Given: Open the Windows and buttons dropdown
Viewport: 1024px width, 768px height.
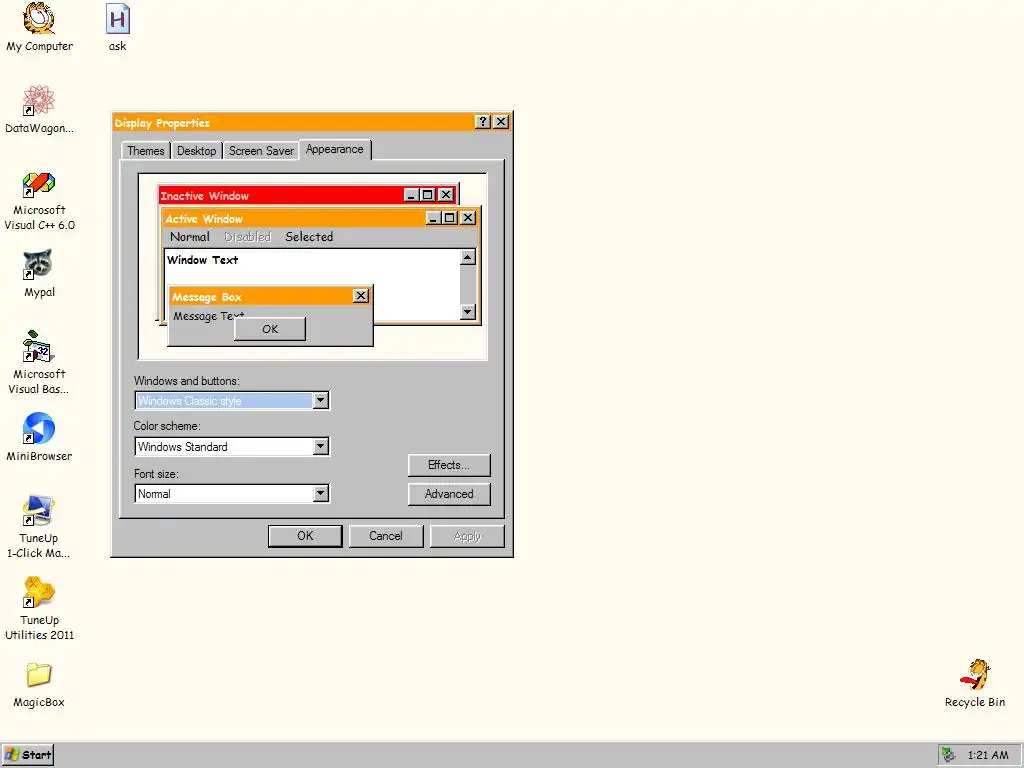Looking at the screenshot, I should point(320,400).
